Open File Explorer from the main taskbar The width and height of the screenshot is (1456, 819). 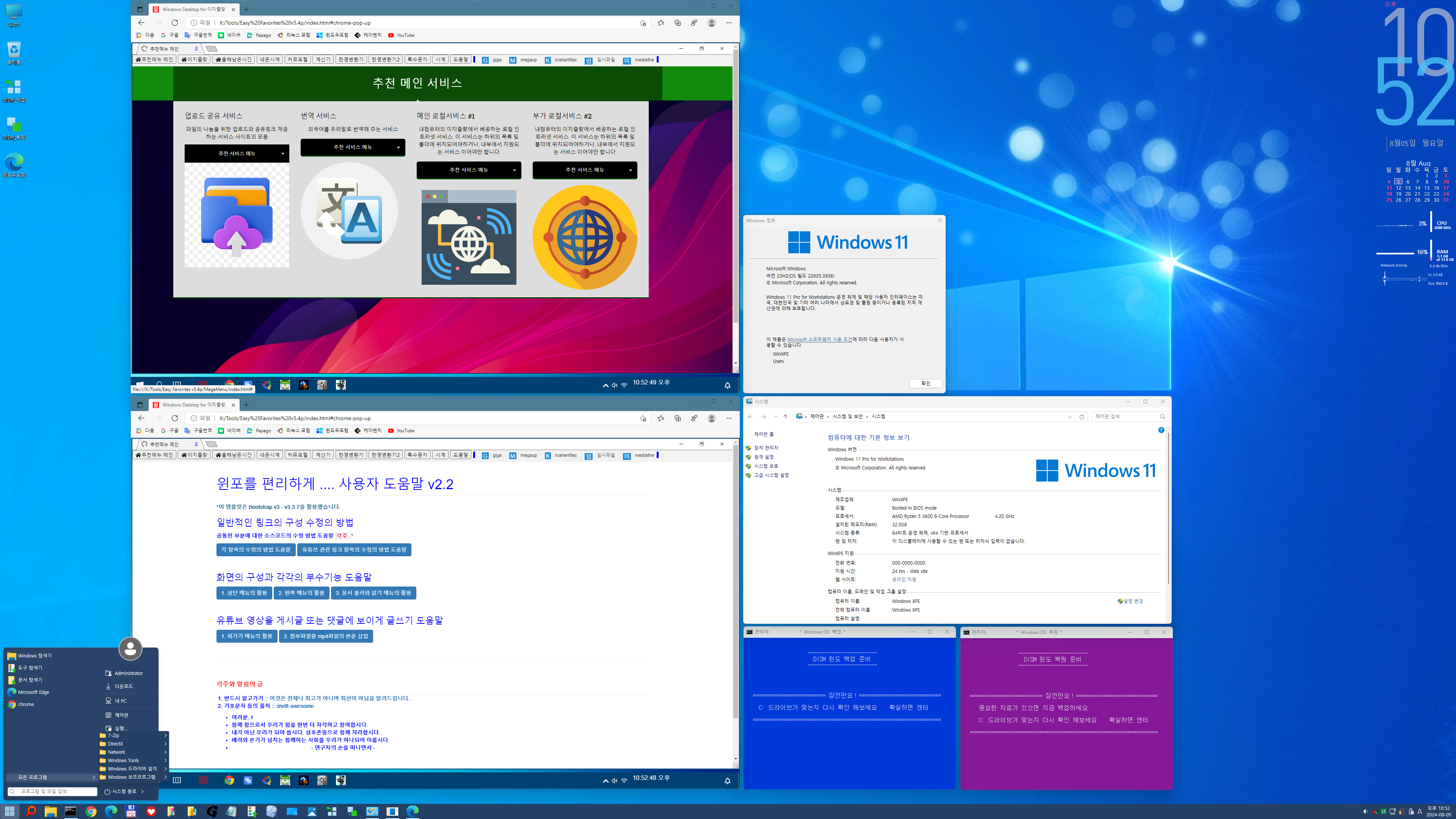[x=50, y=812]
